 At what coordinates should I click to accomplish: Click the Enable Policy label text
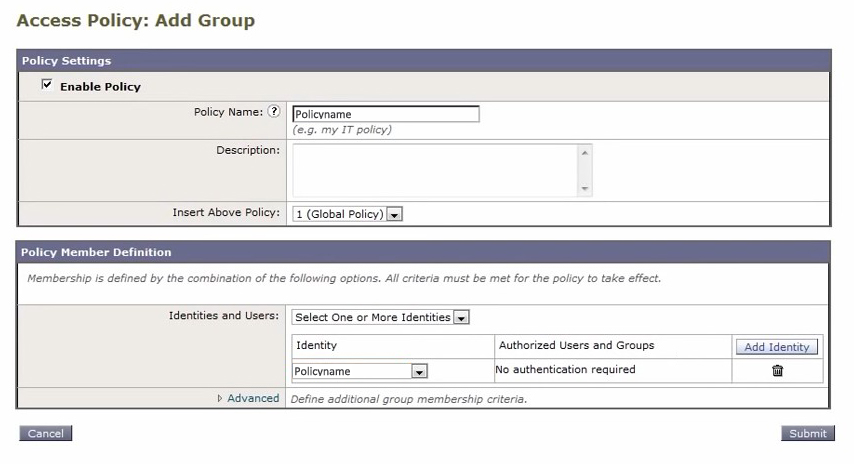[x=100, y=87]
